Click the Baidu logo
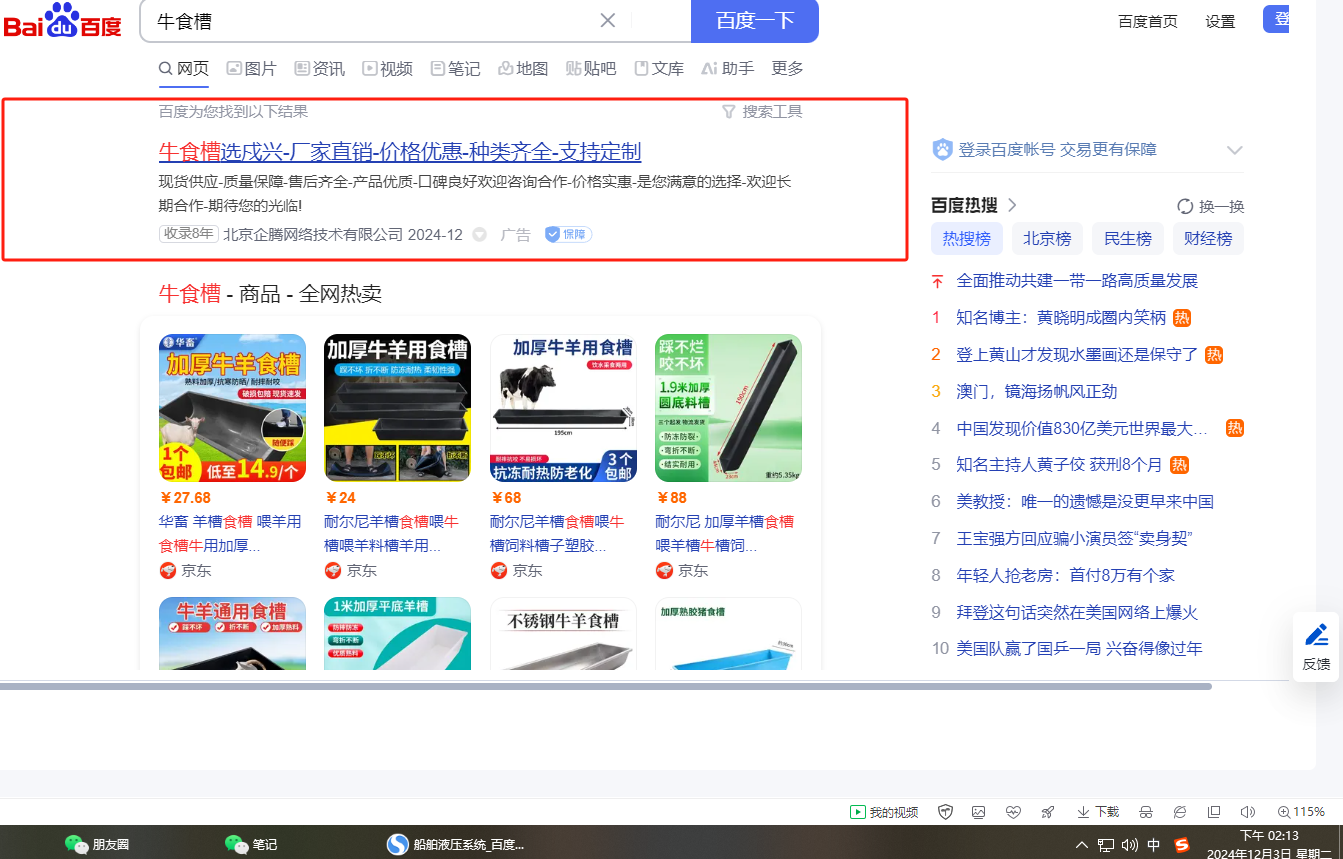 62,22
